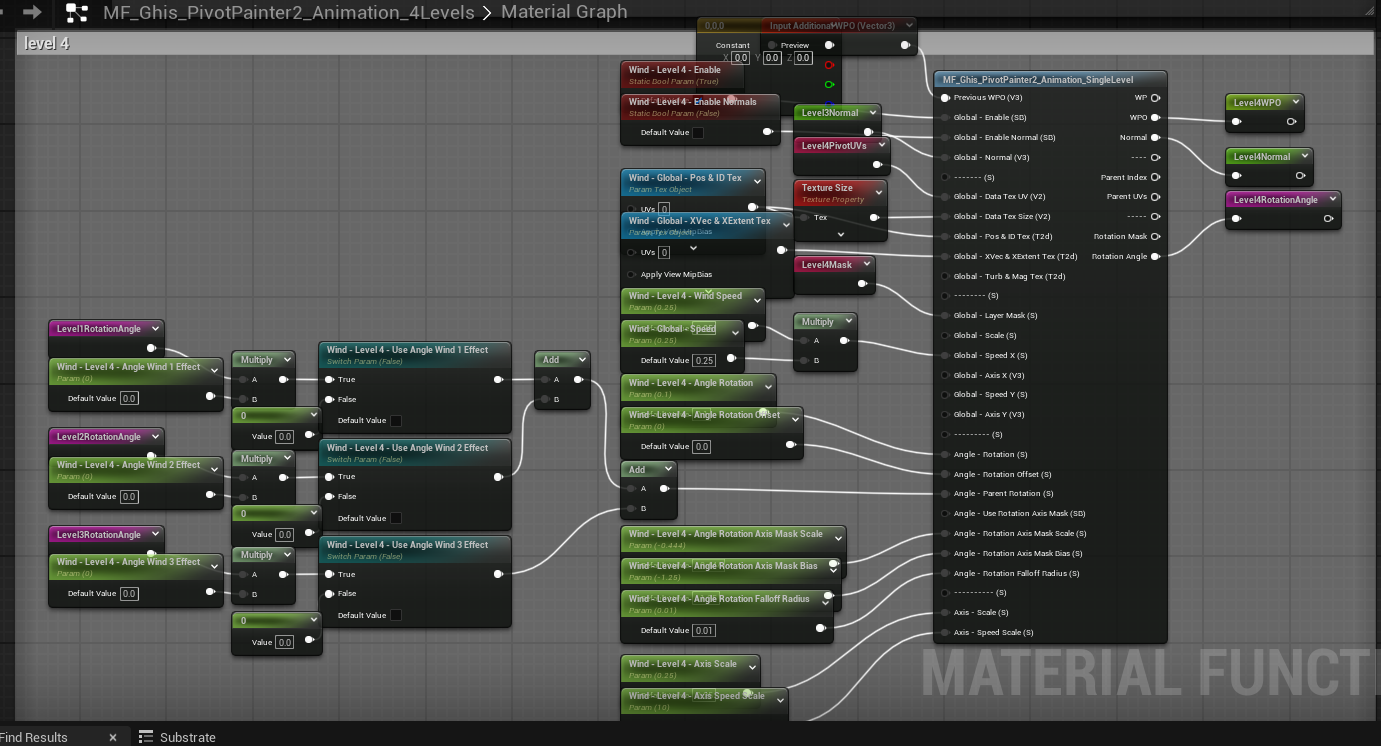Screen dimensions: 1381x746
Task: Click Angle Rotation Falloff Radius 0.01 value field
Action: tap(704, 631)
